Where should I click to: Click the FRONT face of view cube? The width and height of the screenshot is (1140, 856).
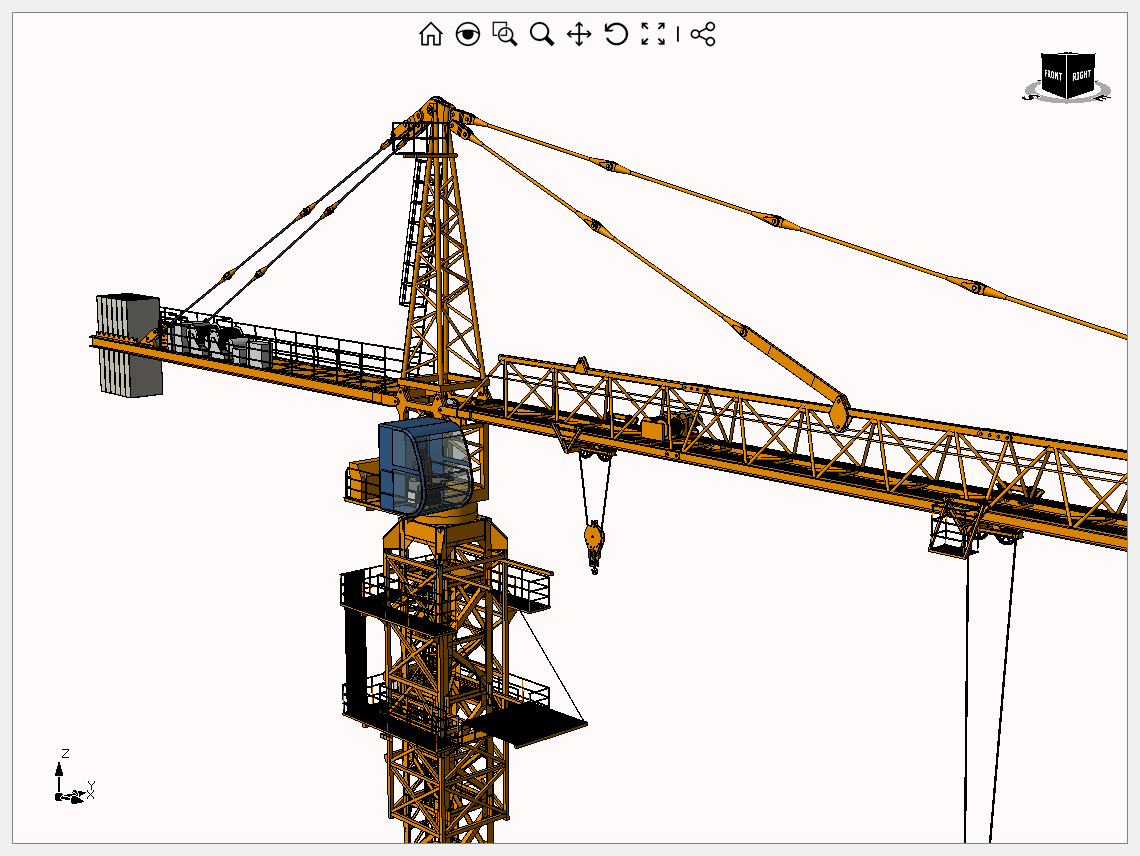click(x=1054, y=76)
